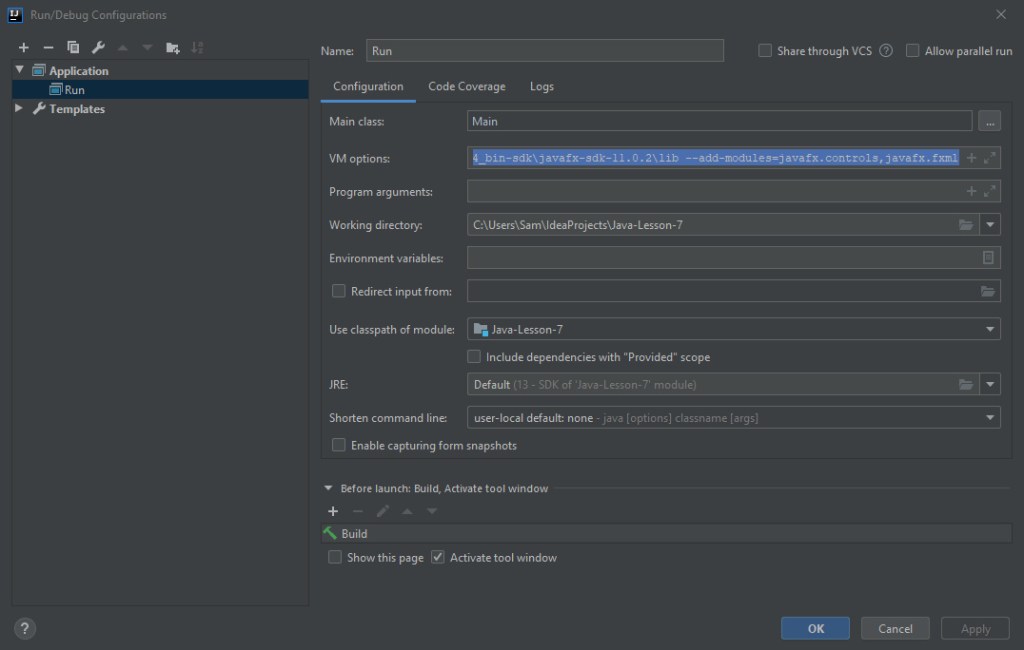1024x650 pixels.
Task: Click the folder icon in Working directory field
Action: click(965, 225)
